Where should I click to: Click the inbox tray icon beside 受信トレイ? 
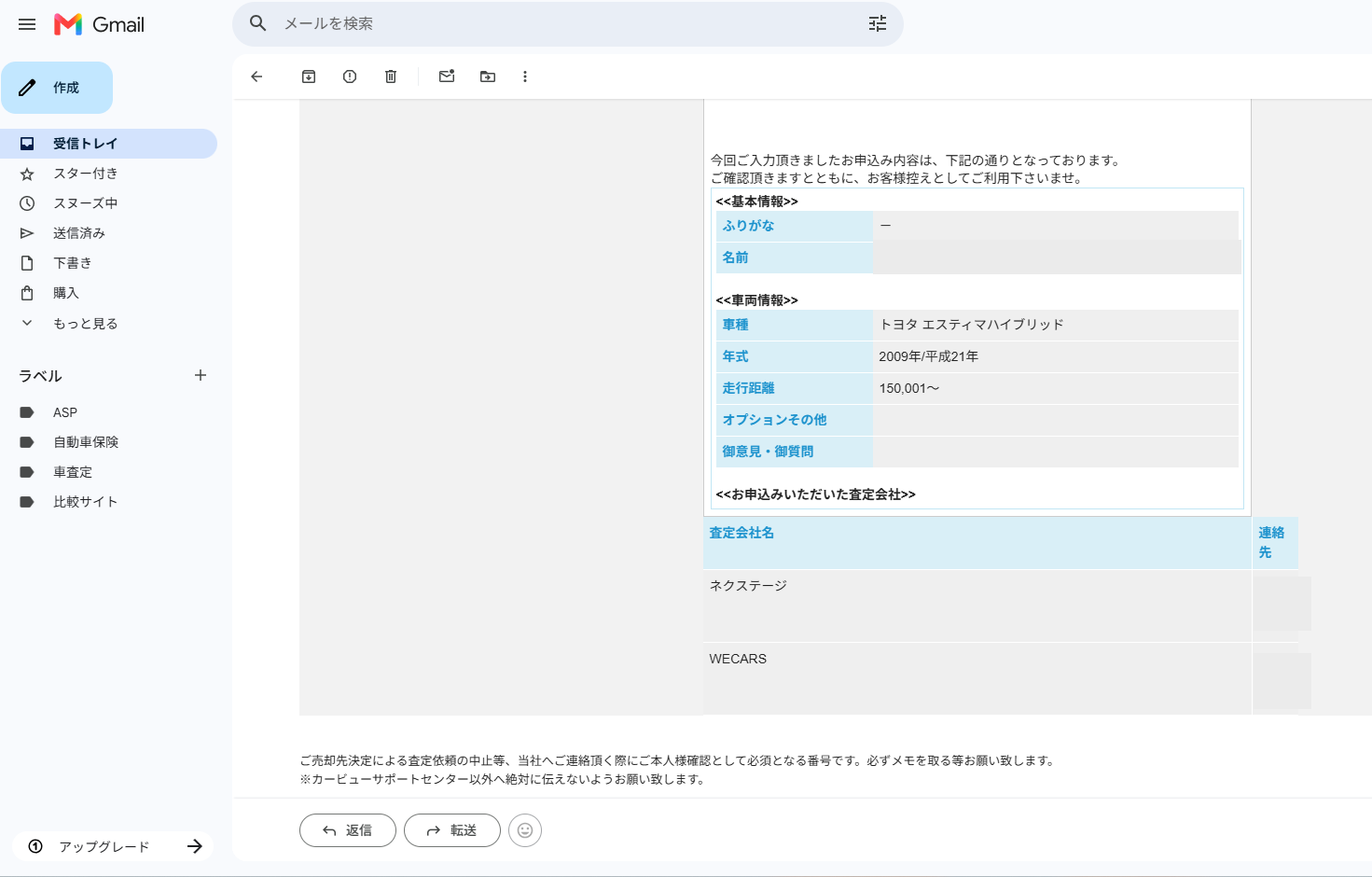pyautogui.click(x=27, y=144)
